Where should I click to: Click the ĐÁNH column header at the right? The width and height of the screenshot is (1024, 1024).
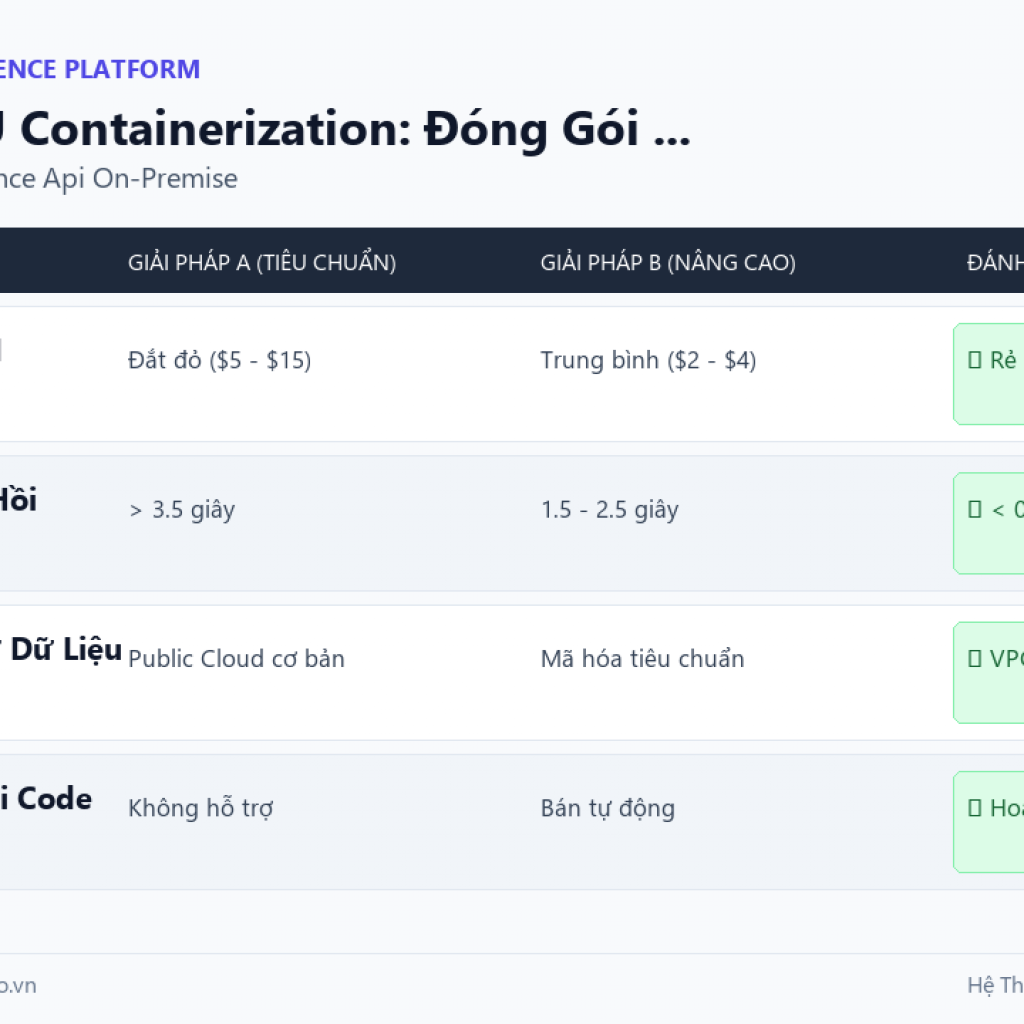point(995,263)
